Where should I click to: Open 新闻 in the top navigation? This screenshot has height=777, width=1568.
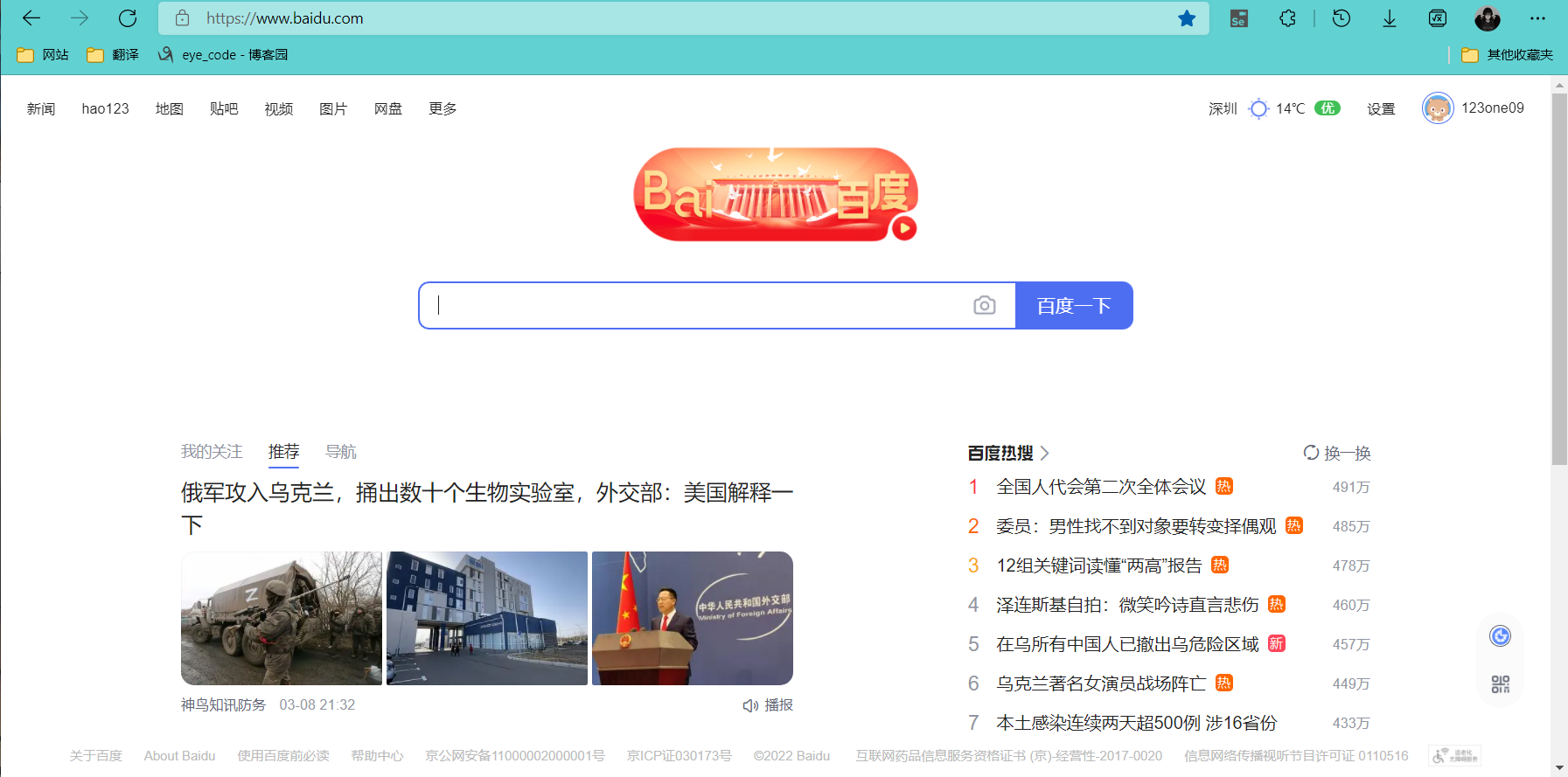41,108
